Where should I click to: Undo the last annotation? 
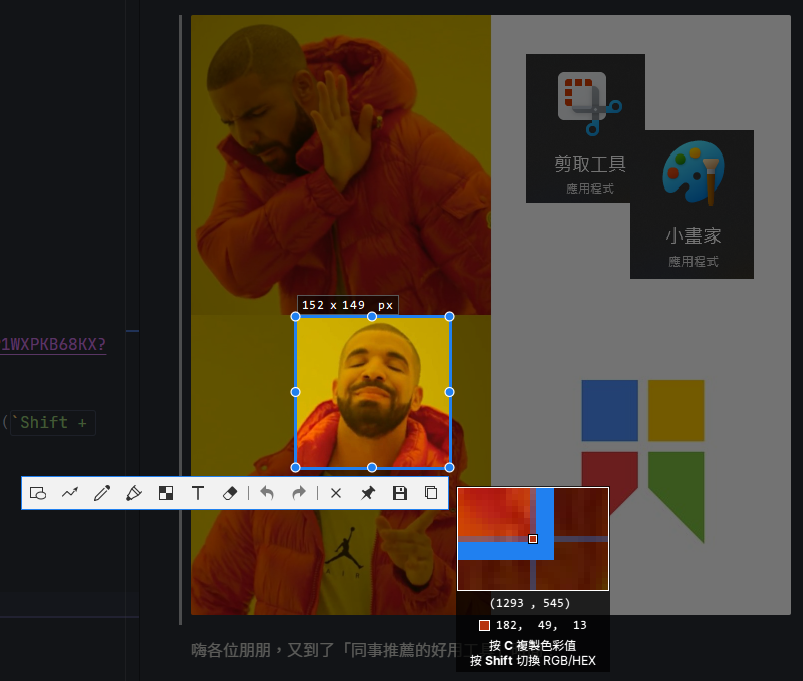[267, 493]
